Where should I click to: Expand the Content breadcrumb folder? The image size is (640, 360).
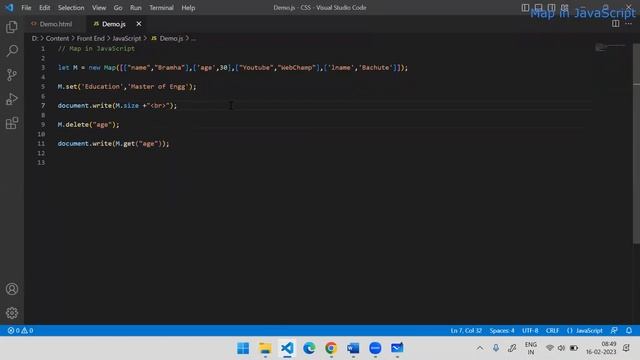pos(57,38)
